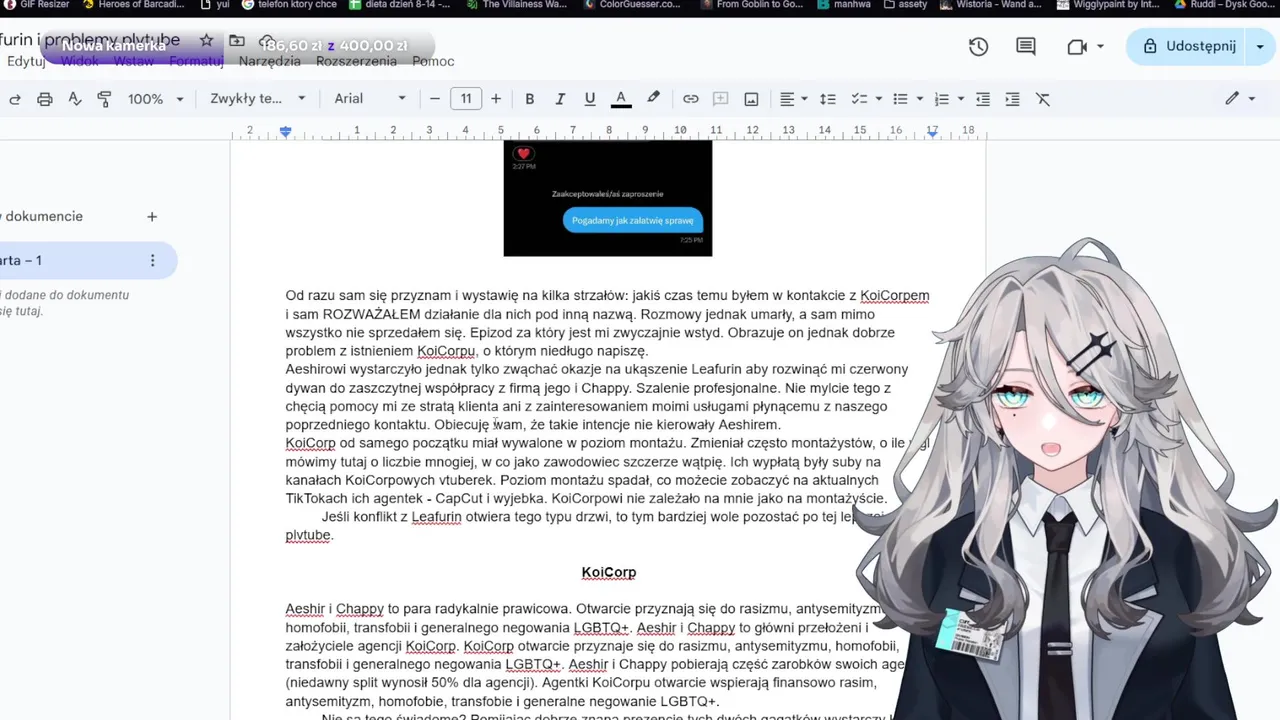
Task: Print the document with the printer icon
Action: pos(44,99)
